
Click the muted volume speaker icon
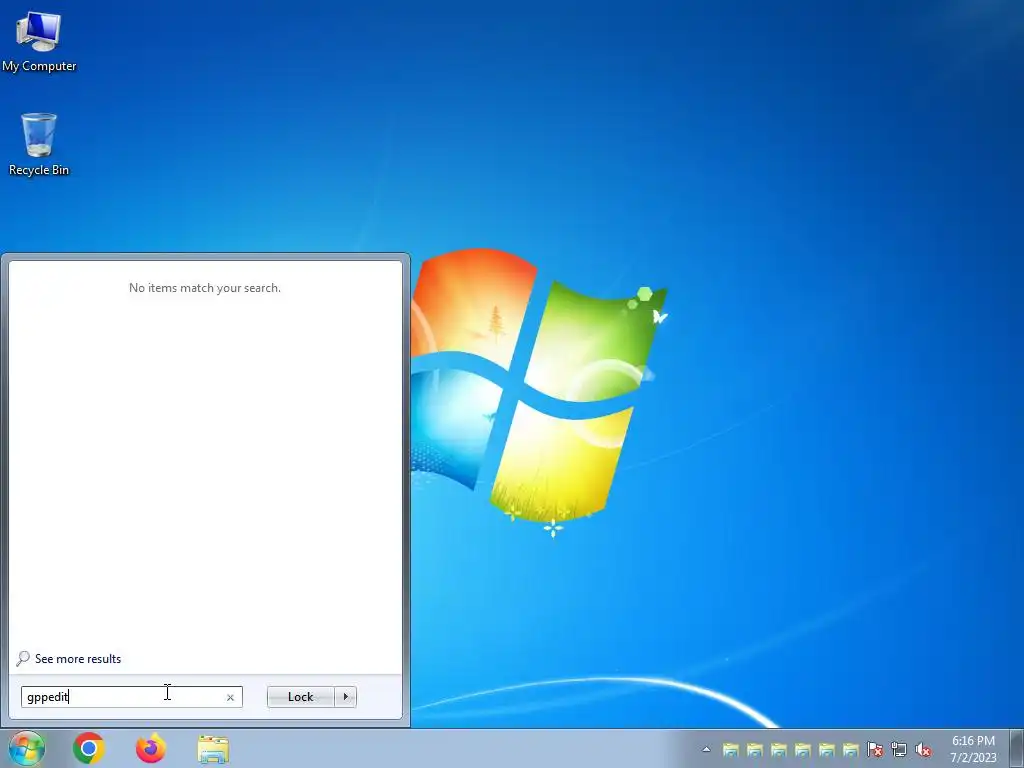pyautogui.click(x=923, y=750)
